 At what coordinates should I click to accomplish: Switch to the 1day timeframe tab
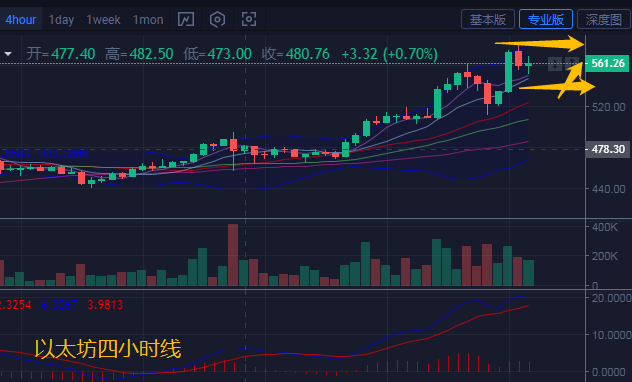[x=61, y=20]
